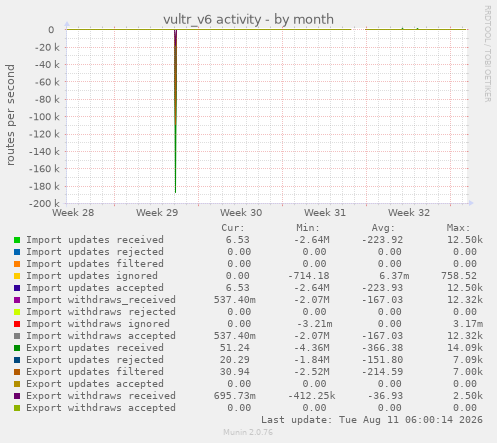Click the -714.18 minimum value

[x=309, y=276]
